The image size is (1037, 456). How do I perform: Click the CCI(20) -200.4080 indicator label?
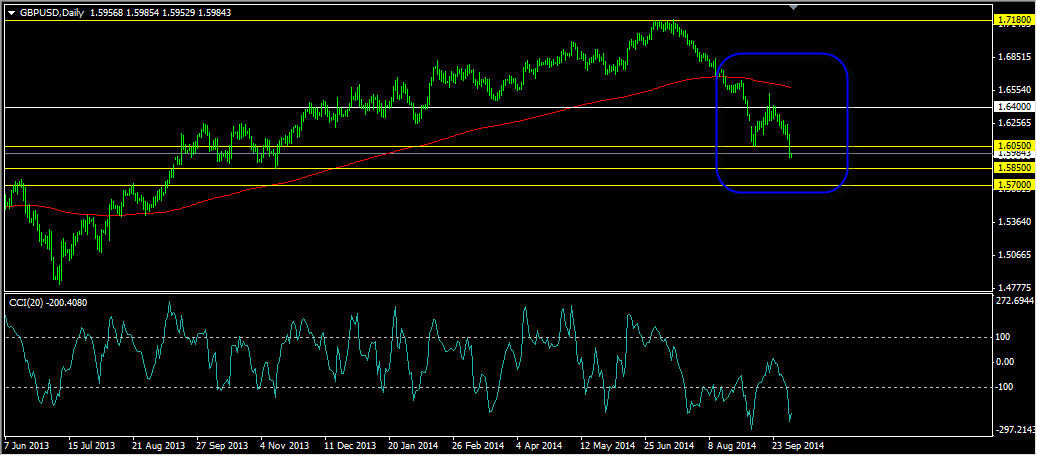tap(48, 302)
